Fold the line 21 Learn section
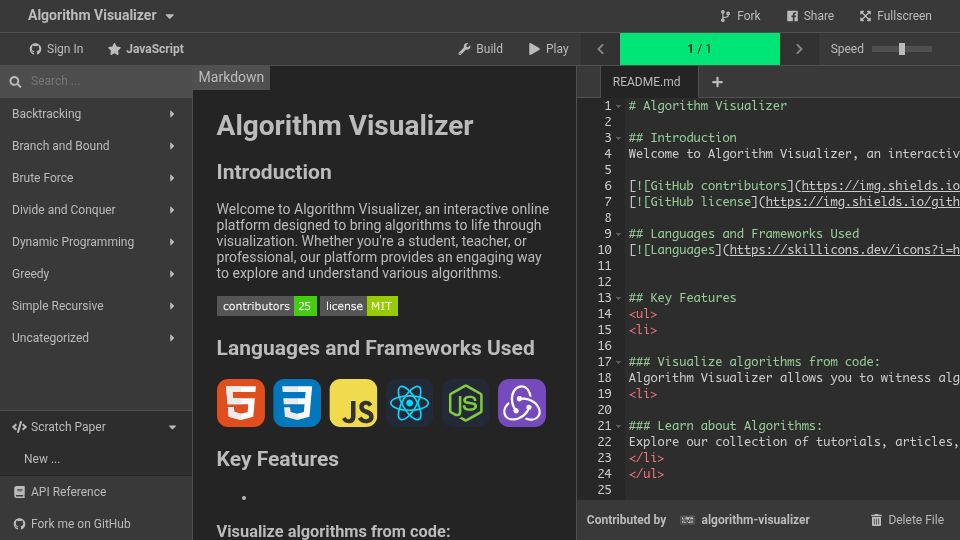960x540 pixels. 618,426
